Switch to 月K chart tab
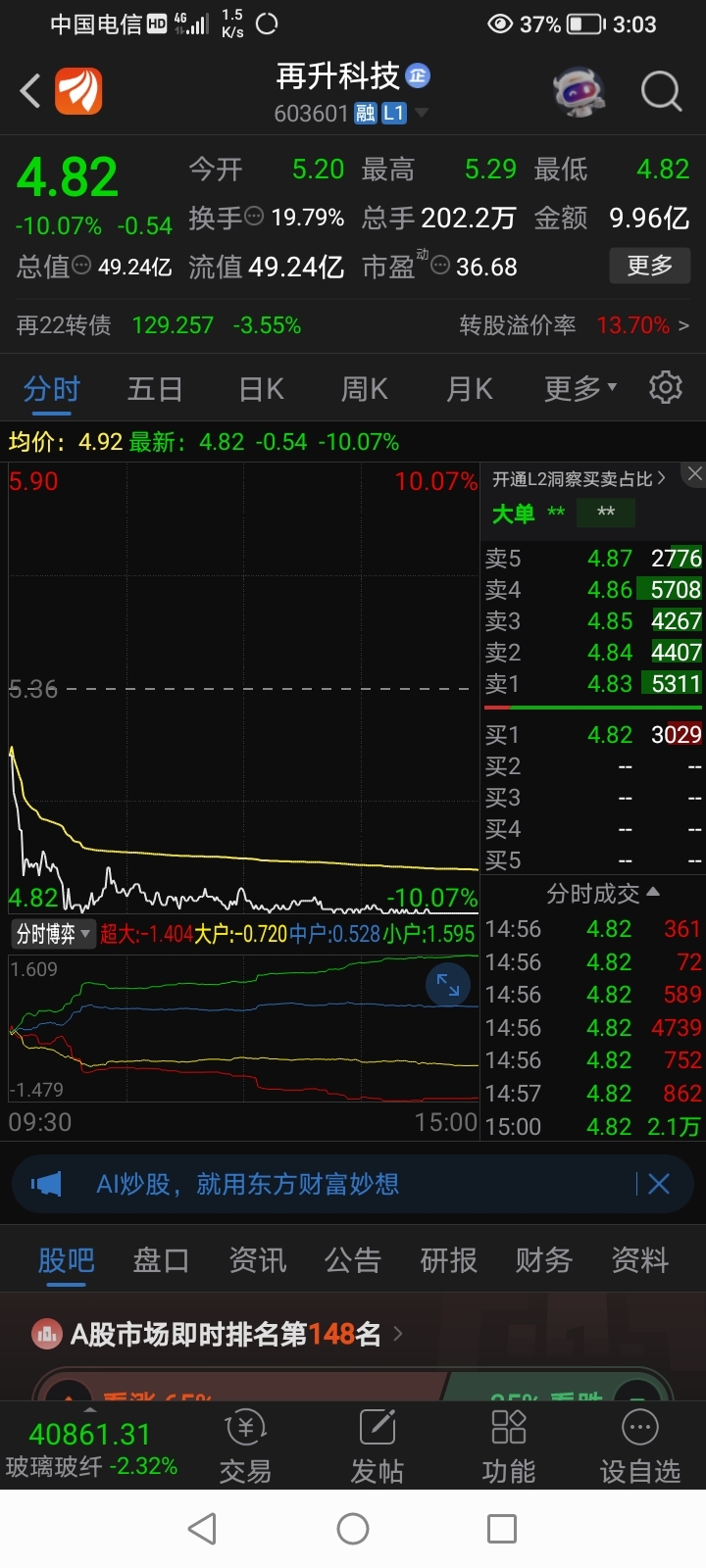Viewport: 706px width, 1568px height. coord(469,389)
